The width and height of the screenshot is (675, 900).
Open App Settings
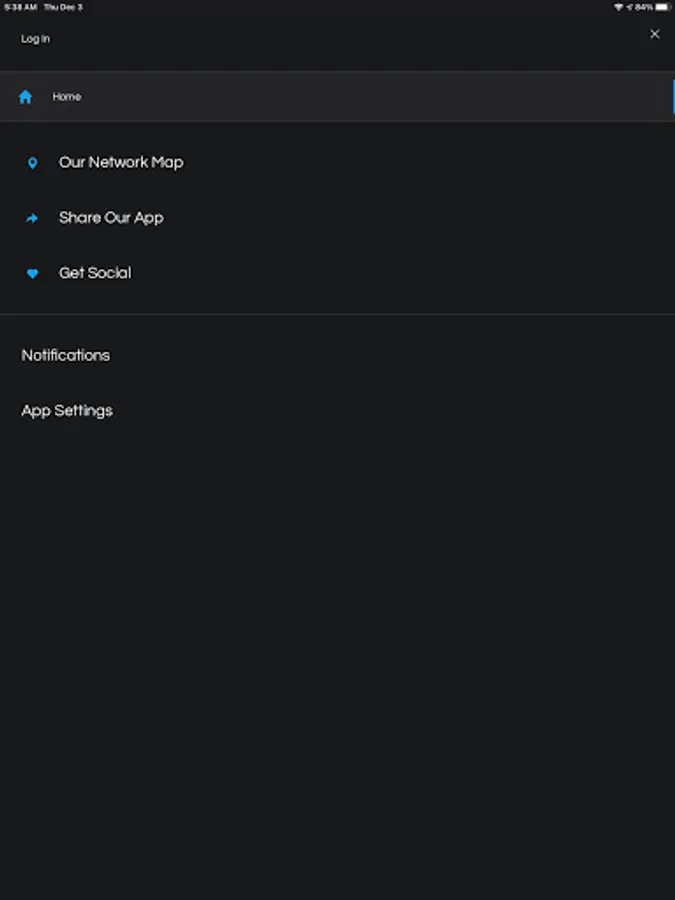(67, 410)
